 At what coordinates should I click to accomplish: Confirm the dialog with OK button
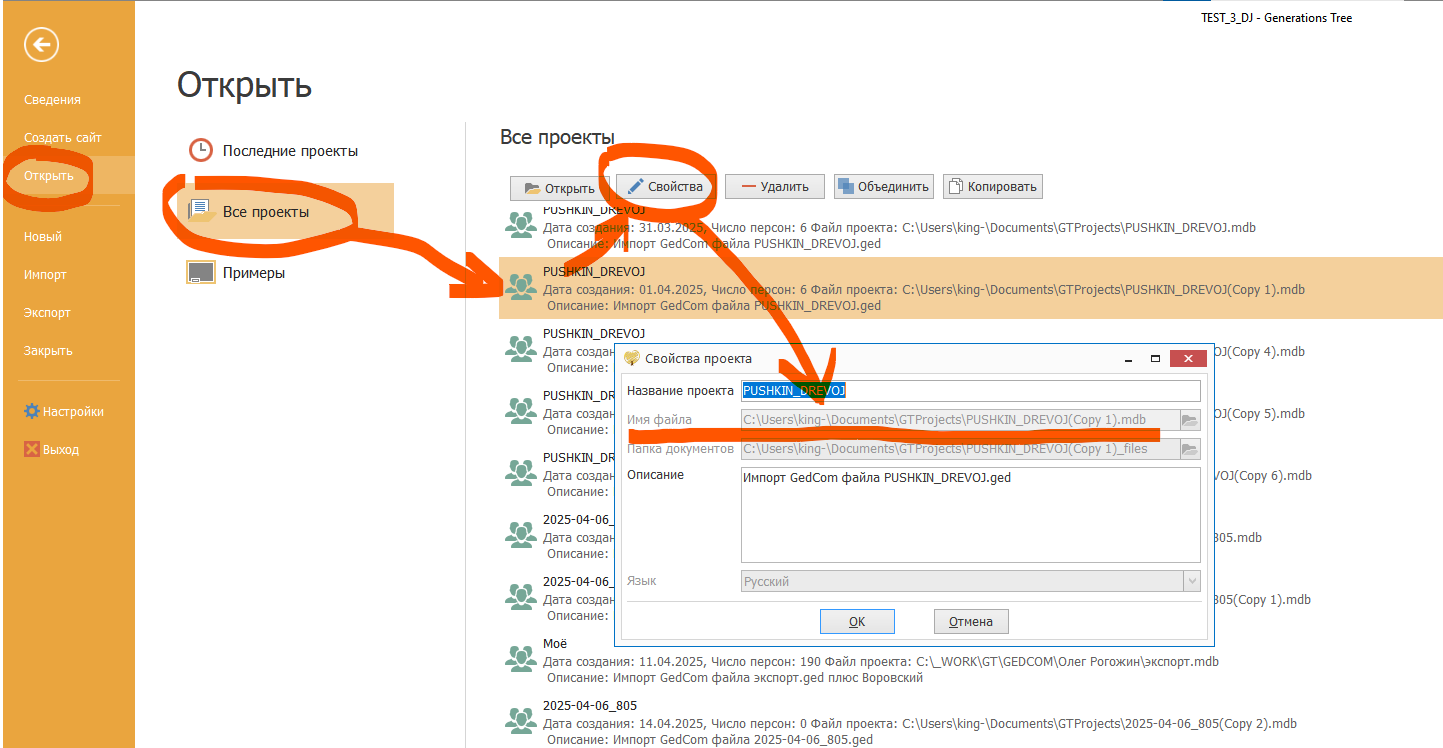[857, 621]
